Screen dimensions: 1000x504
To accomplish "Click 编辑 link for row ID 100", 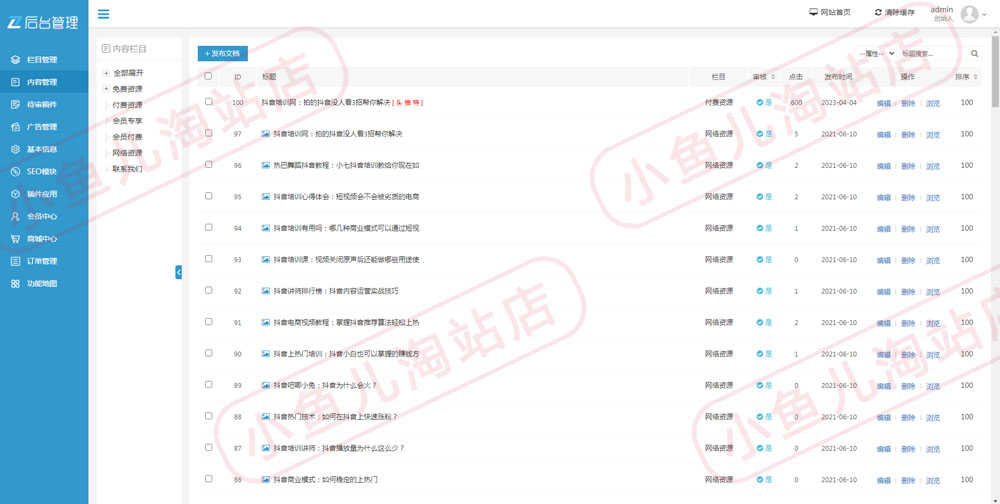I will point(883,103).
